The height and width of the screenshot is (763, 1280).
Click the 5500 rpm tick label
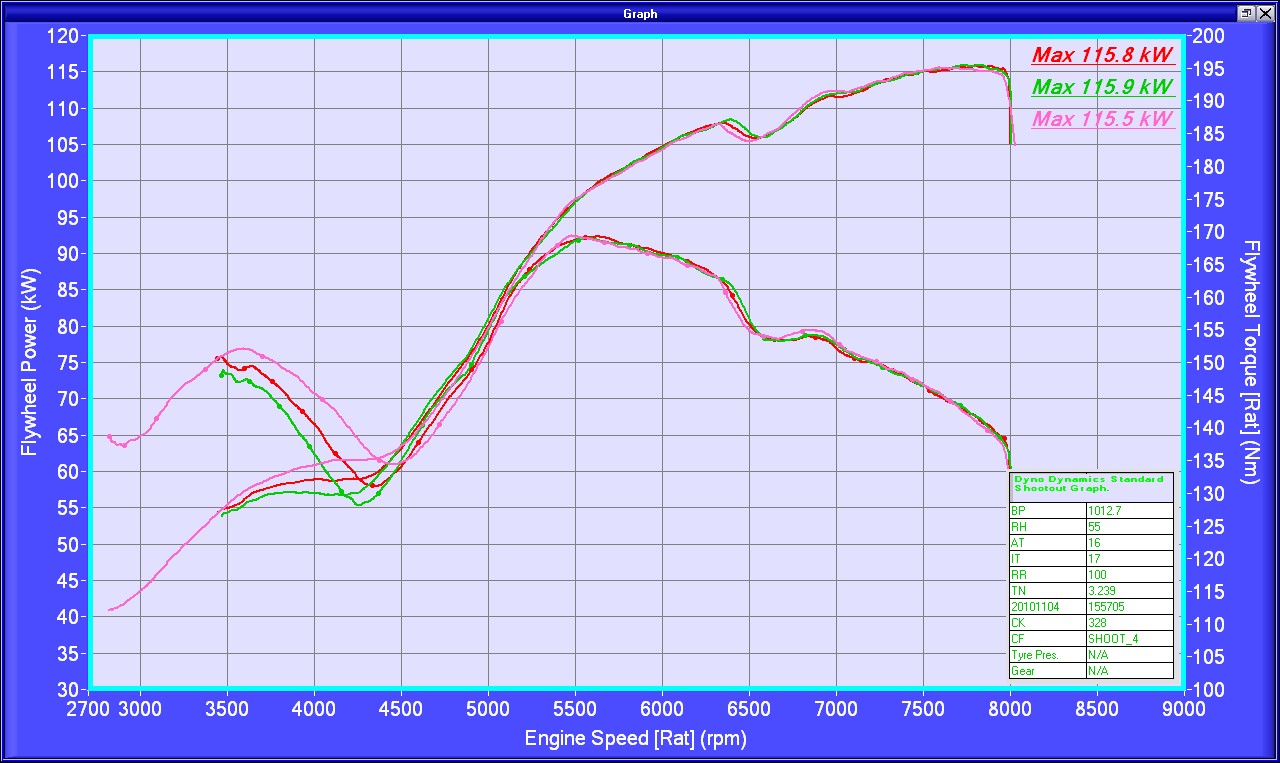(x=575, y=708)
